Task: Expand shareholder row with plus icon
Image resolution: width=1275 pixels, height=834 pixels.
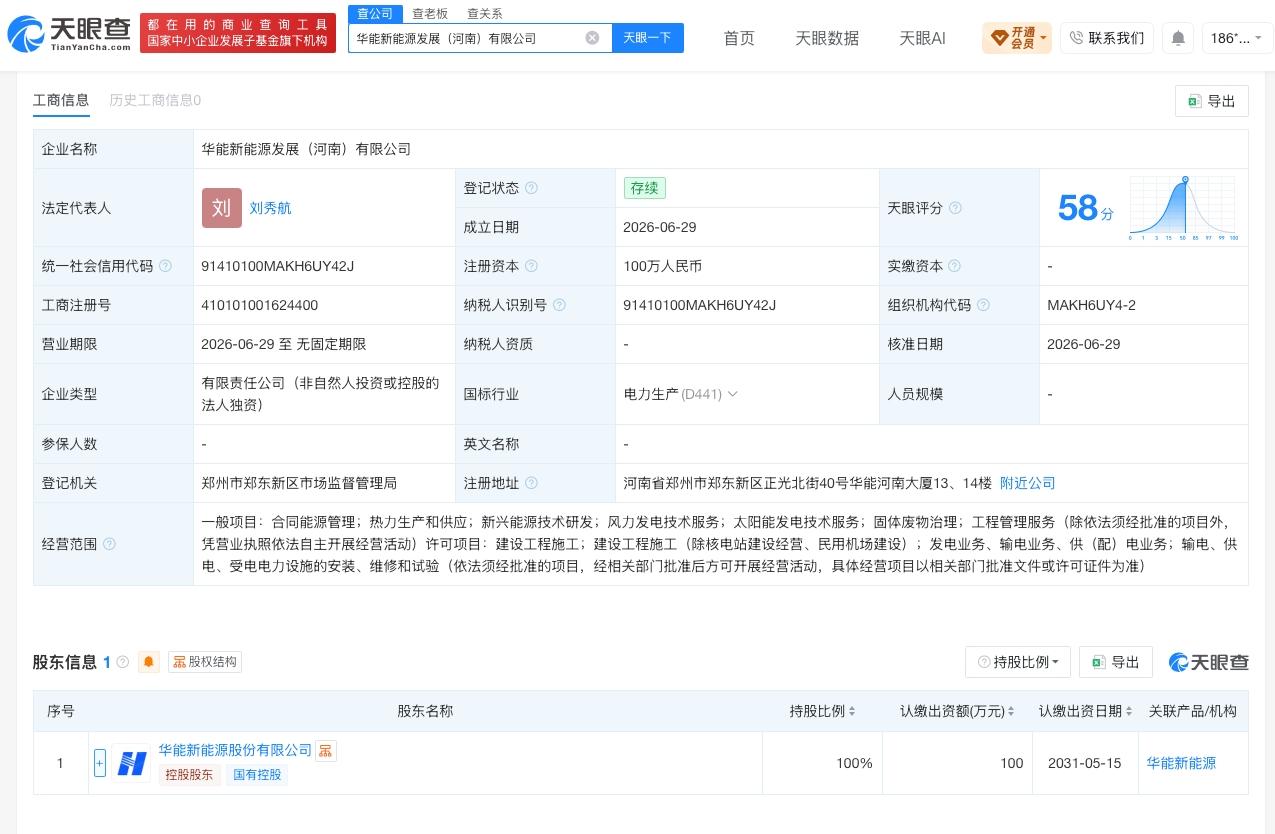Action: (x=100, y=763)
